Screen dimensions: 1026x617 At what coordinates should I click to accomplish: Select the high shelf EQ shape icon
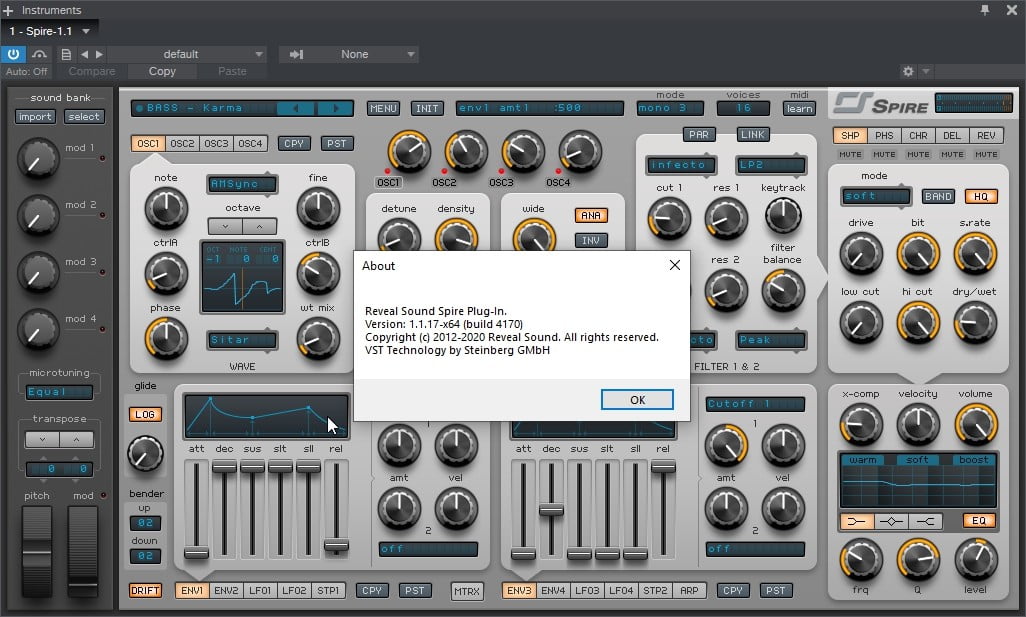925,521
